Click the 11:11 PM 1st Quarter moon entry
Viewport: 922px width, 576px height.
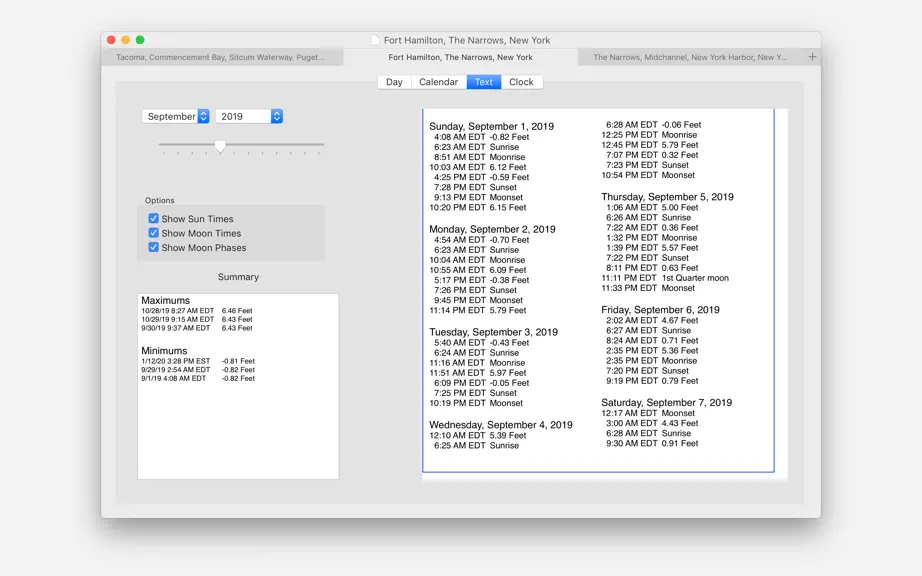[665, 278]
